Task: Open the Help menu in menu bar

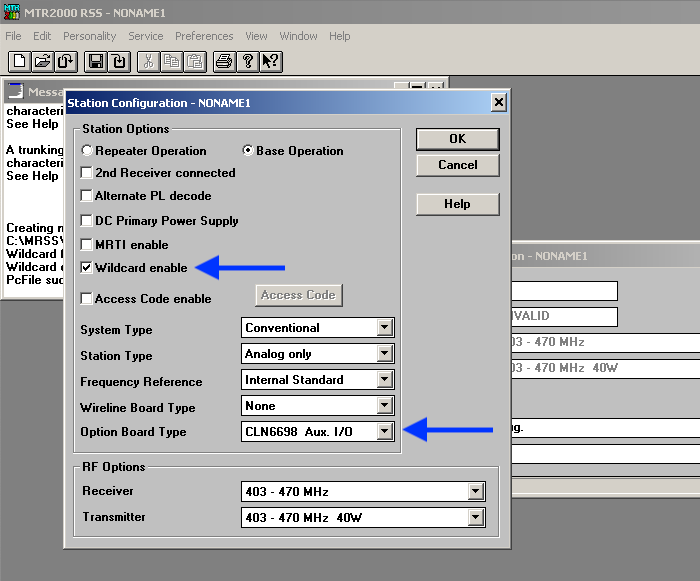Action: (x=340, y=36)
